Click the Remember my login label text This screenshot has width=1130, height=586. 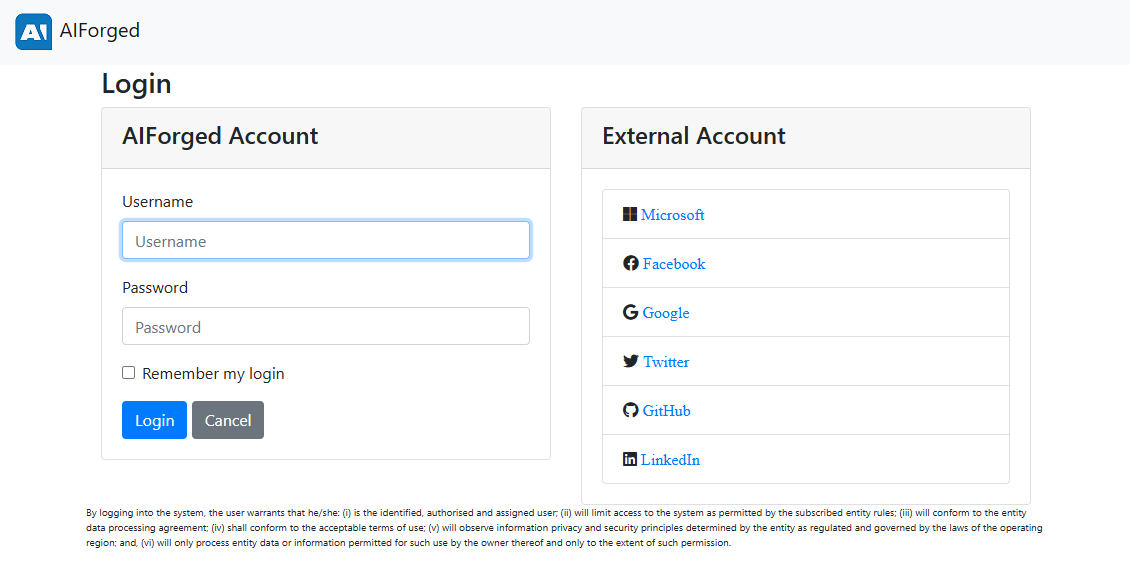click(213, 373)
